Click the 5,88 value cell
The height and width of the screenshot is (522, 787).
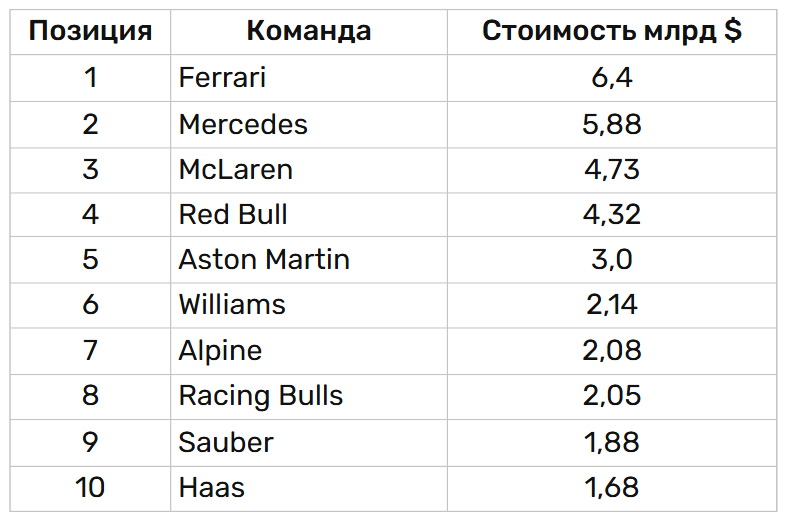611,124
